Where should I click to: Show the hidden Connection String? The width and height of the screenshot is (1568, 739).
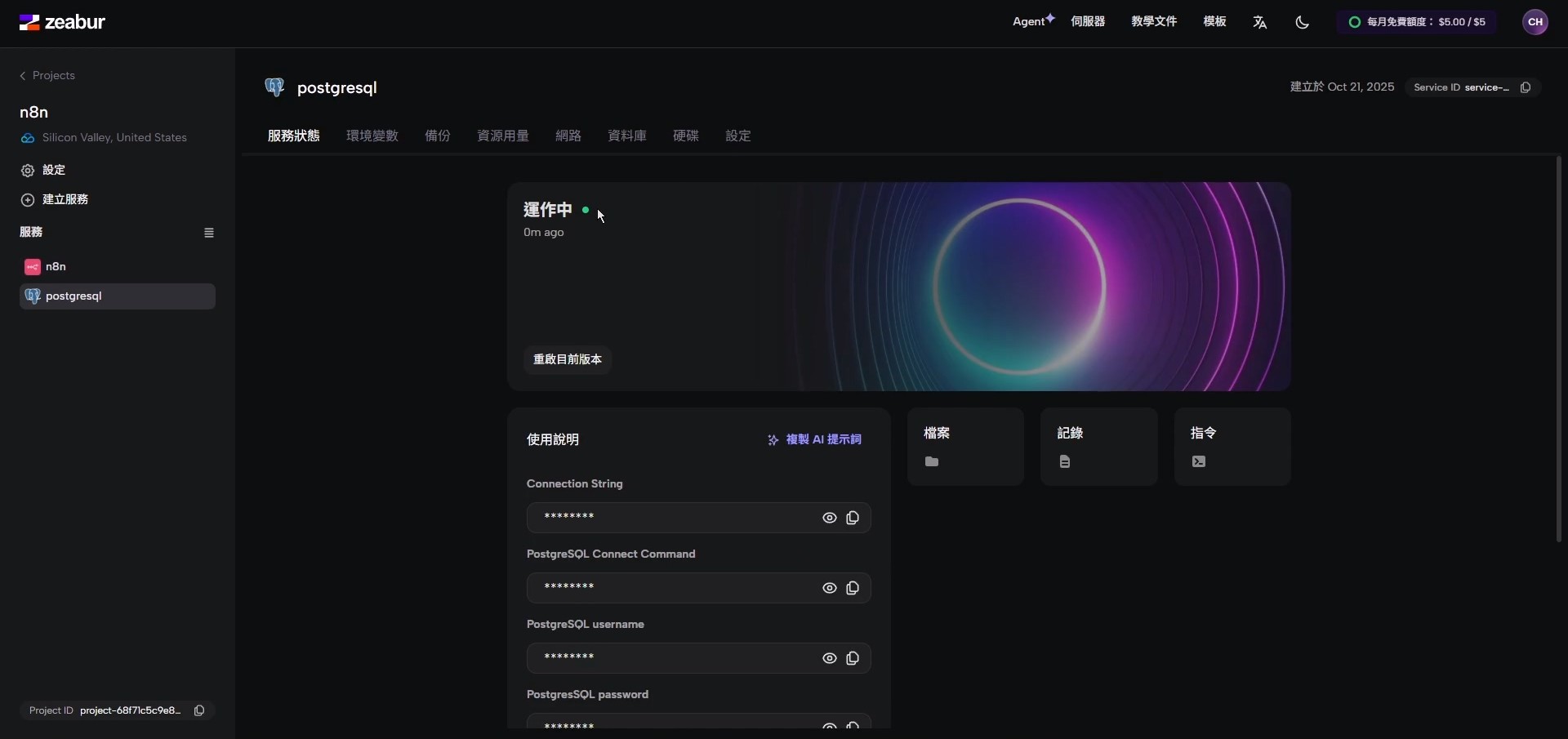[829, 518]
